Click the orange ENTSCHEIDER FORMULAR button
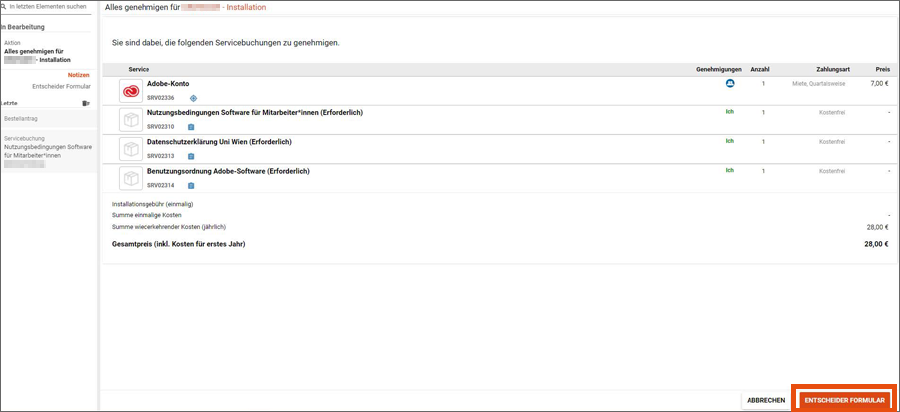Screen dimensions: 900x412 pos(845,400)
